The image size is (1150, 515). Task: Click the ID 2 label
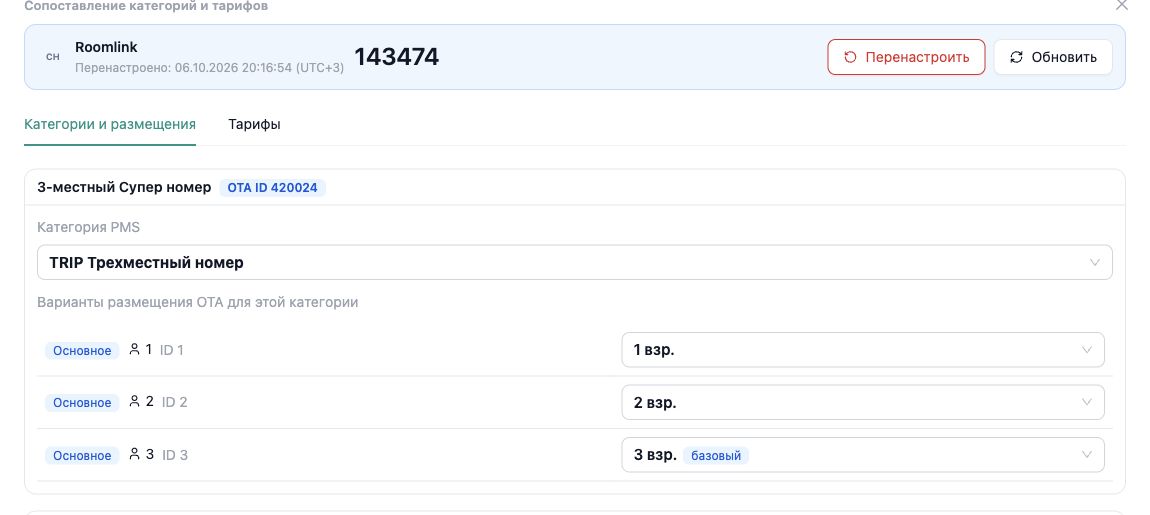pyautogui.click(x=175, y=403)
